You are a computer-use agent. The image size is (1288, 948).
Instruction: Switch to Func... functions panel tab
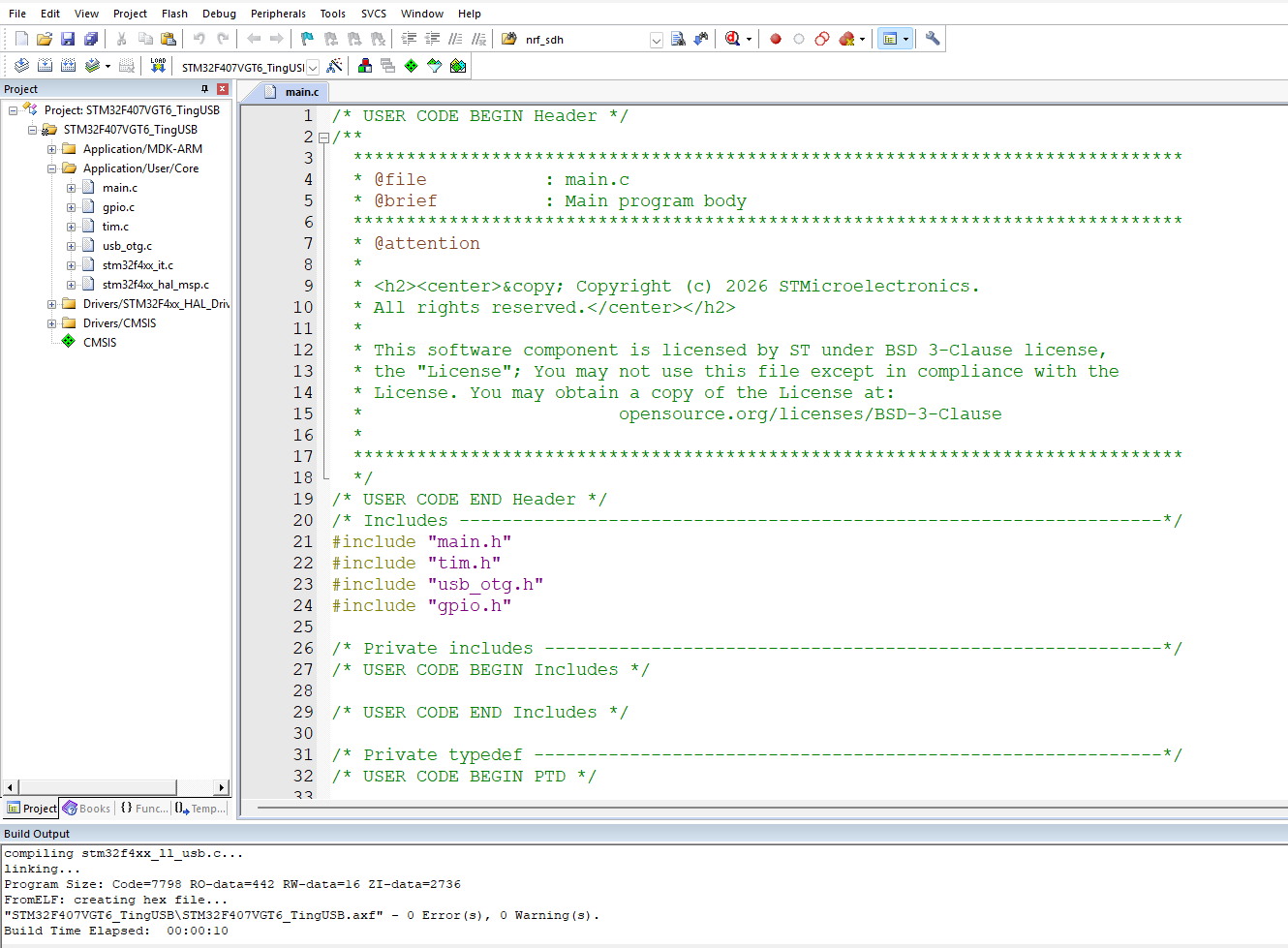(x=144, y=809)
